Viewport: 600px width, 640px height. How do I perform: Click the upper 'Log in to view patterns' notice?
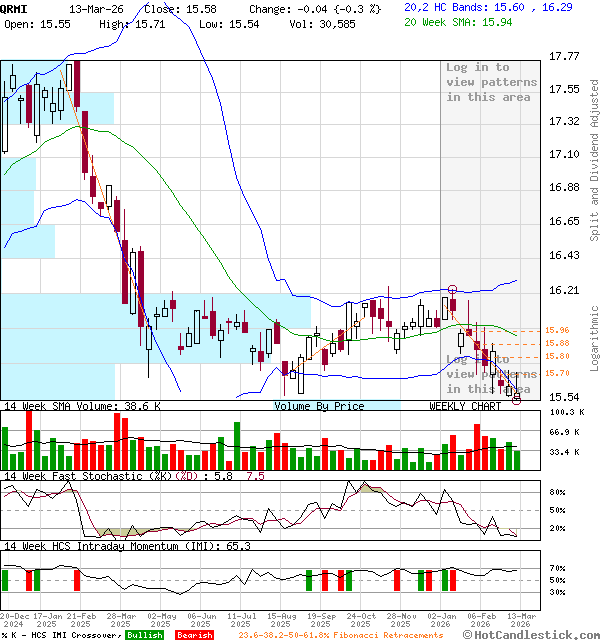[x=491, y=82]
